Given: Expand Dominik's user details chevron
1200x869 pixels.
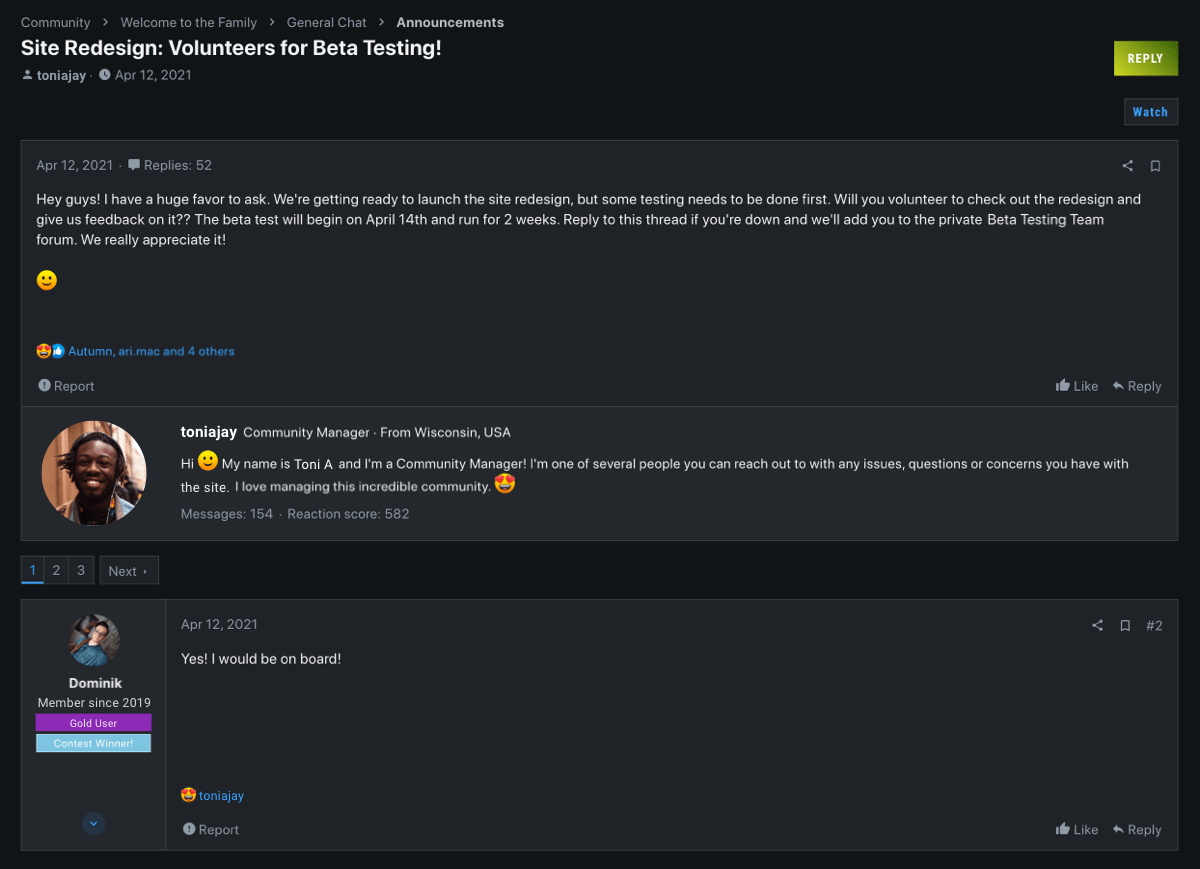Looking at the screenshot, I should click(94, 824).
